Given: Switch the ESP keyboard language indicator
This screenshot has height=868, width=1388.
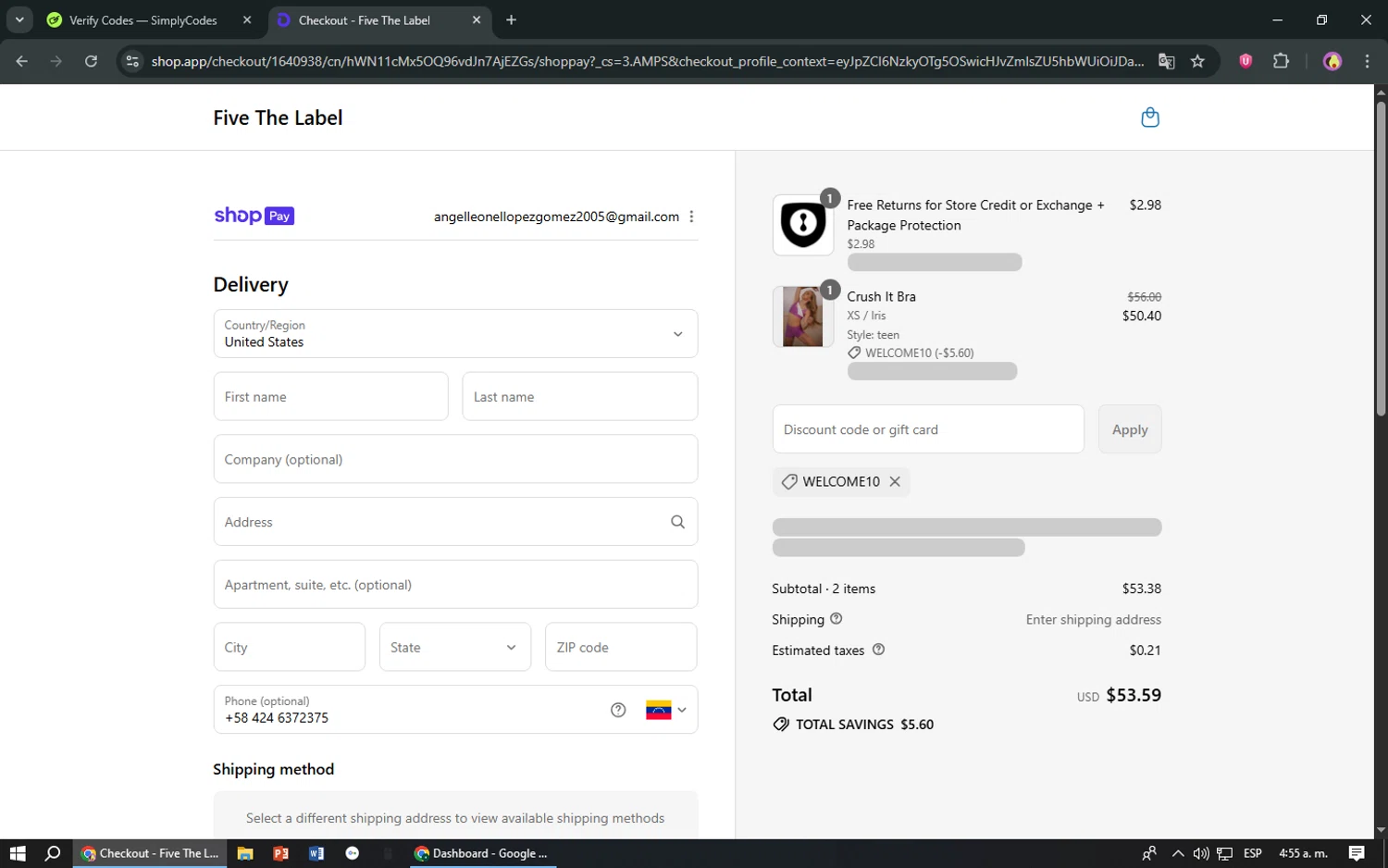Looking at the screenshot, I should [1253, 853].
